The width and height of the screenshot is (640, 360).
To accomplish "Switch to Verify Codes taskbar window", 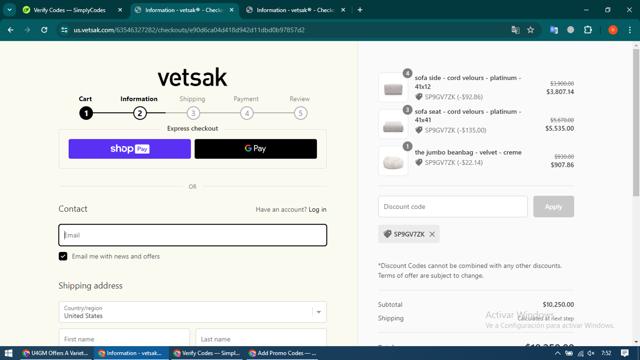I will coord(206,353).
